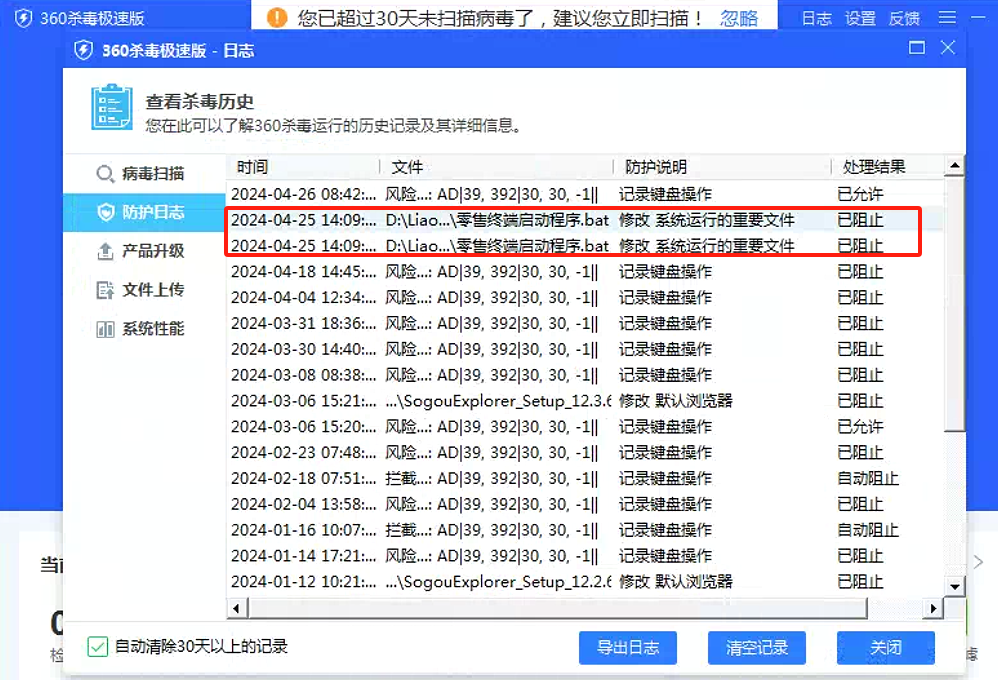Select the 2024-04-04 12:34 log row
This screenshot has width=998, height=680.
pyautogui.click(x=586, y=298)
